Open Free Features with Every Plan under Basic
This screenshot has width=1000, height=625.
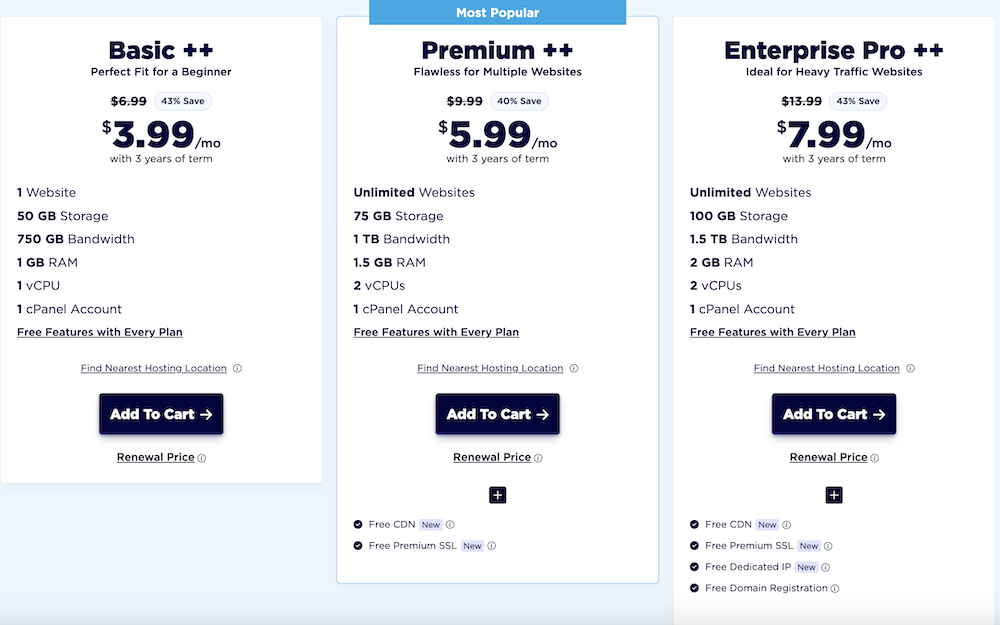pyautogui.click(x=100, y=332)
